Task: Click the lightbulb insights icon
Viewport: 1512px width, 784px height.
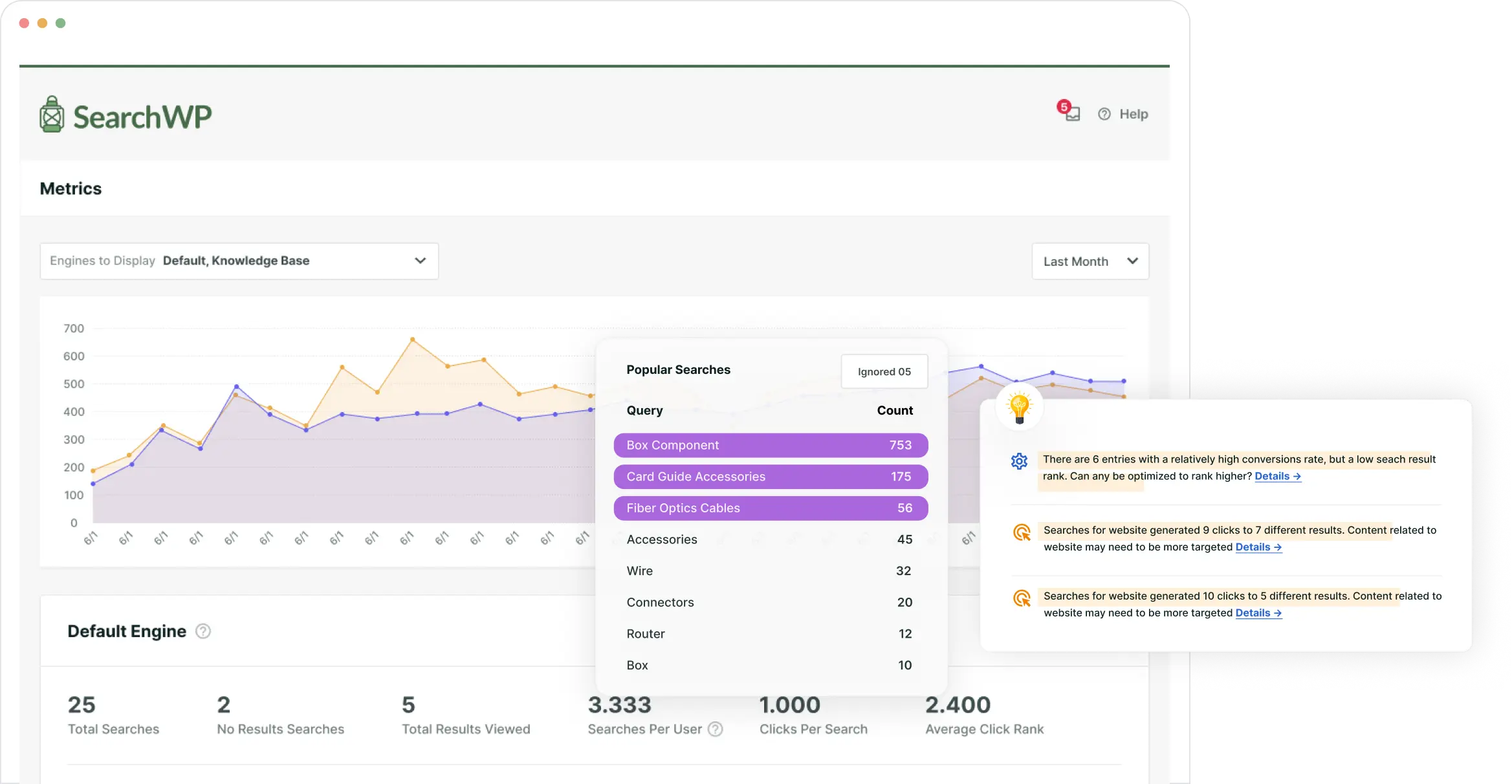Action: coord(1020,407)
